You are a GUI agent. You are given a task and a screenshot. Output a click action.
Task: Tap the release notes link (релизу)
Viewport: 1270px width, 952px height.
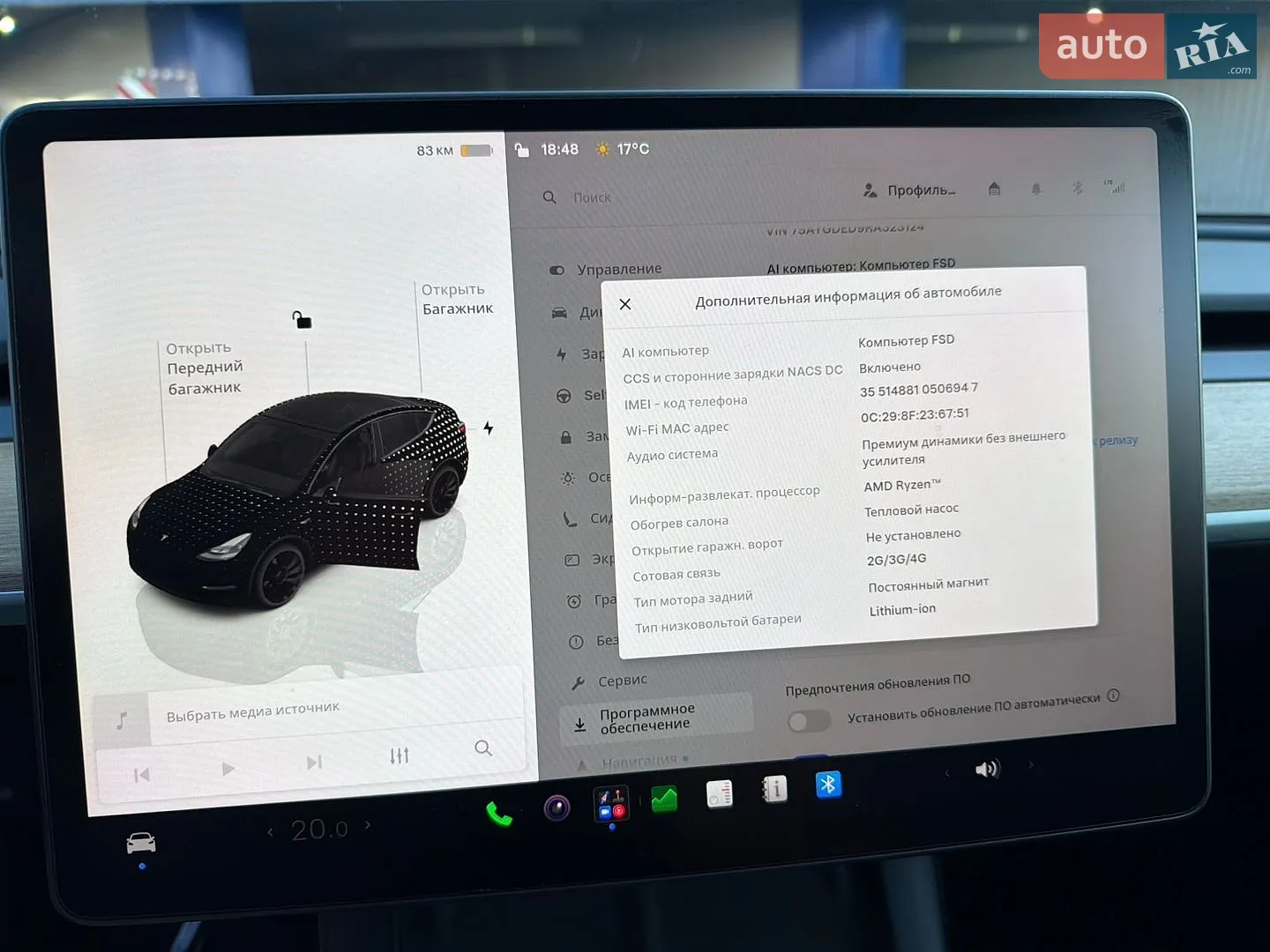1117,440
